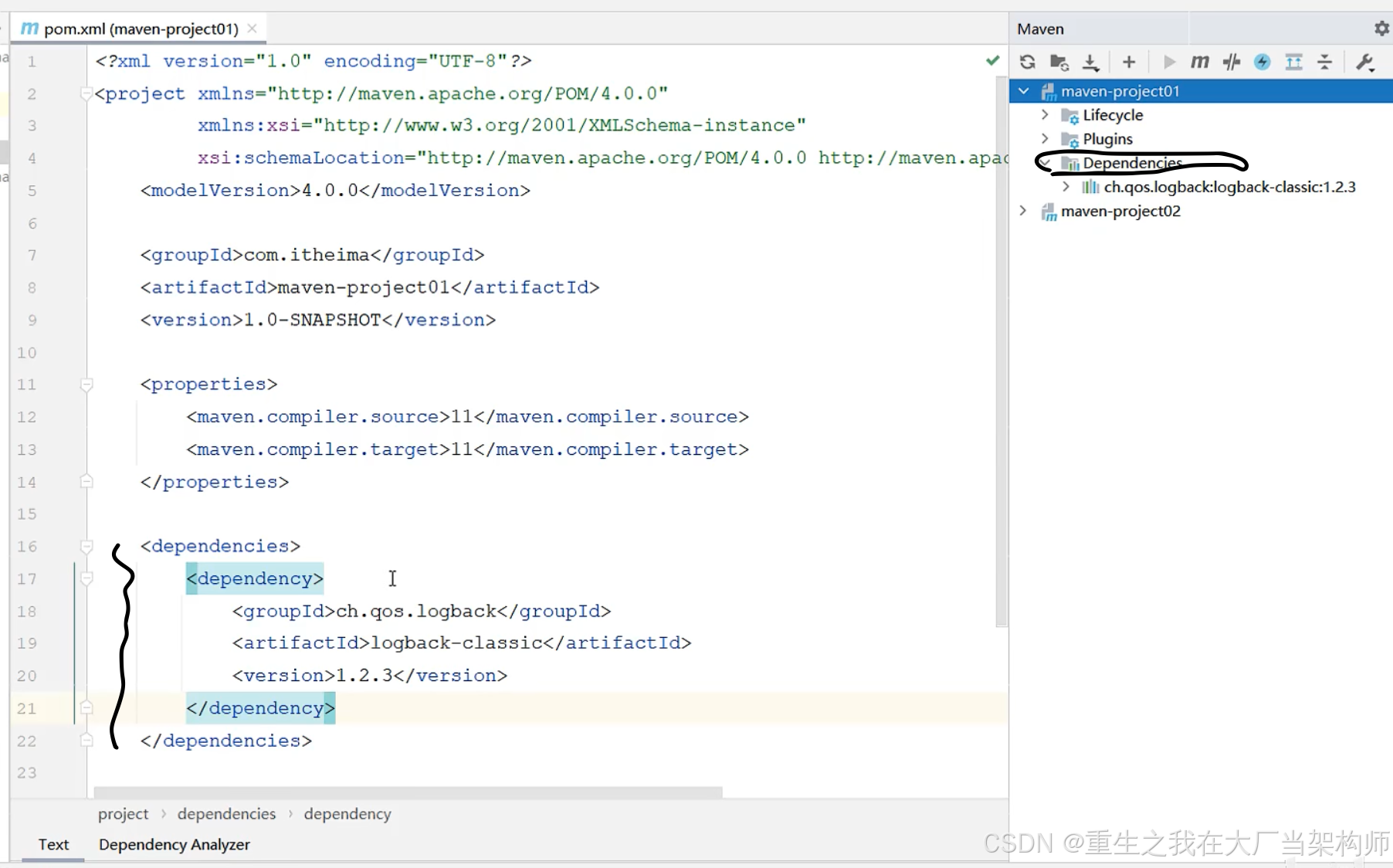Image resolution: width=1393 pixels, height=868 pixels.
Task: Run the selected Maven configuration
Action: click(x=1169, y=62)
